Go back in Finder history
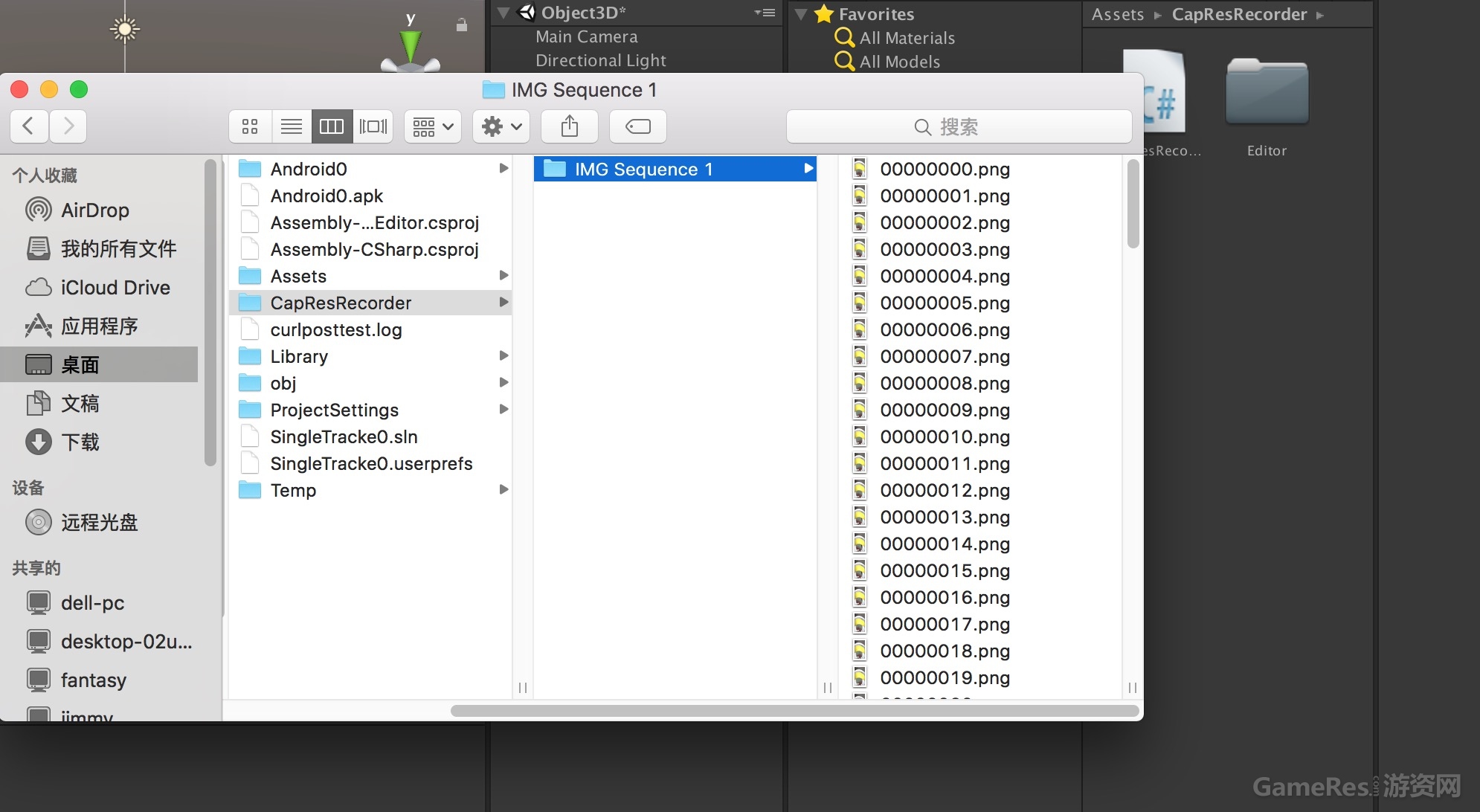The width and height of the screenshot is (1480, 812). pos(29,126)
